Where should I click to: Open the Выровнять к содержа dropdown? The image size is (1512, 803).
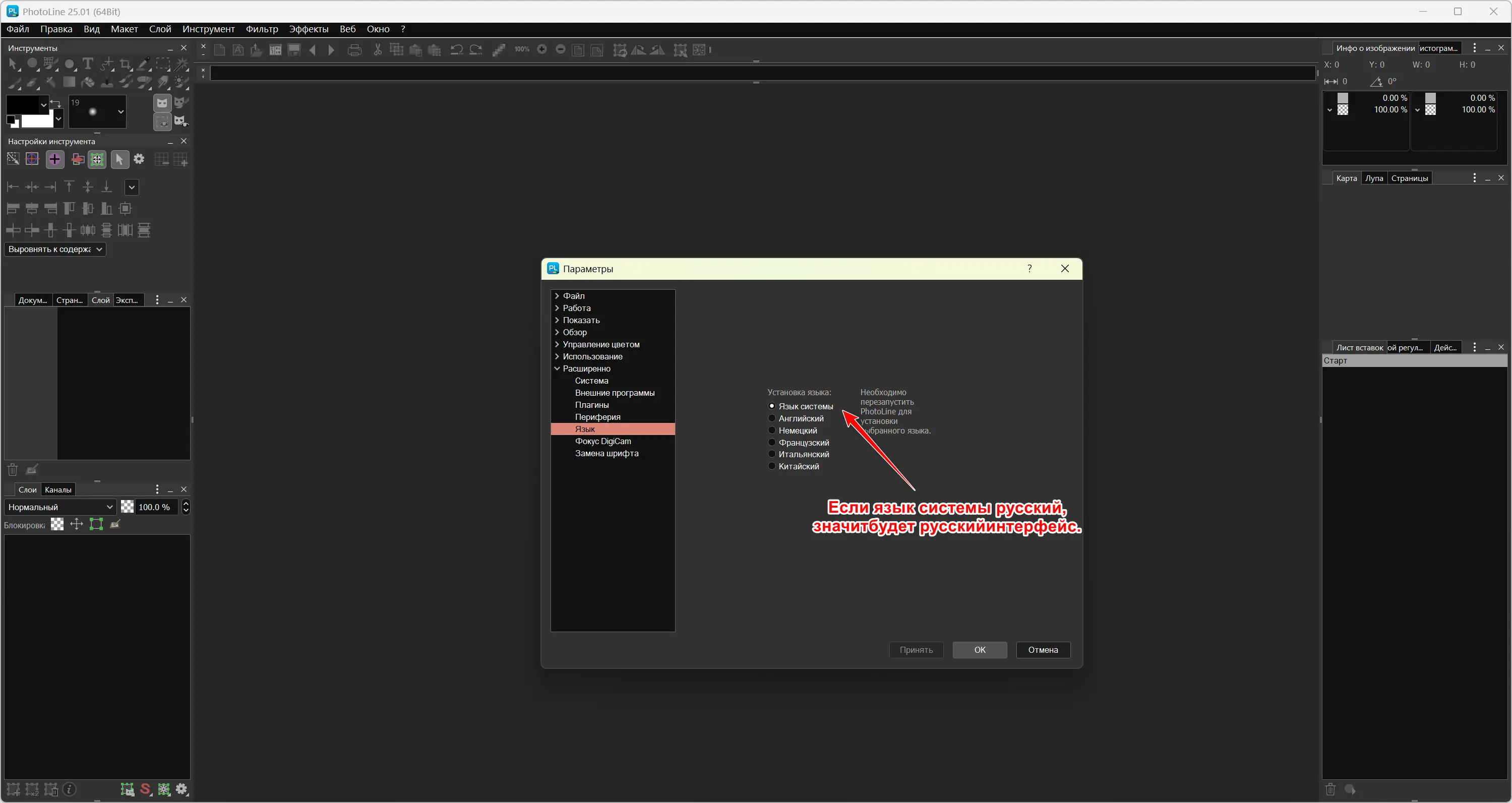coord(55,250)
